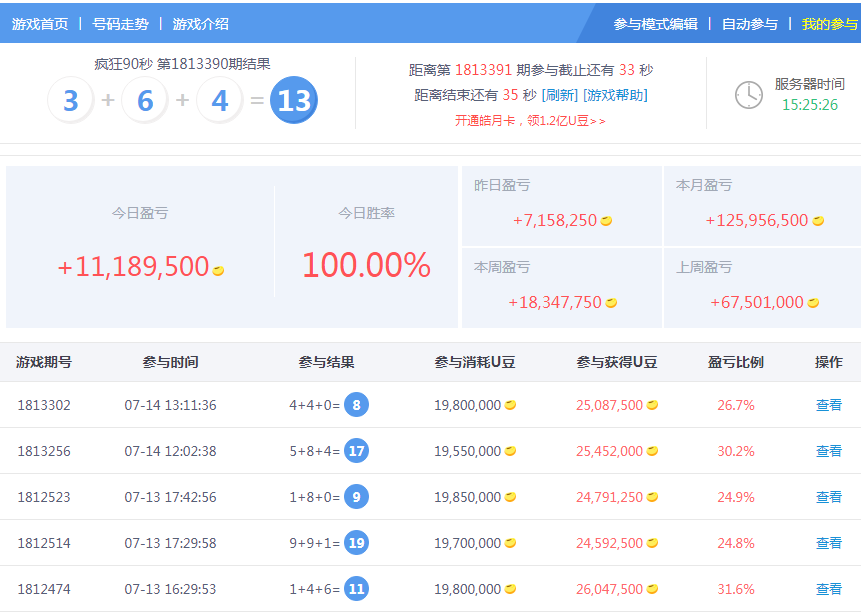Click result badge 17 for period 1813256
The height and width of the screenshot is (612, 861).
point(356,451)
